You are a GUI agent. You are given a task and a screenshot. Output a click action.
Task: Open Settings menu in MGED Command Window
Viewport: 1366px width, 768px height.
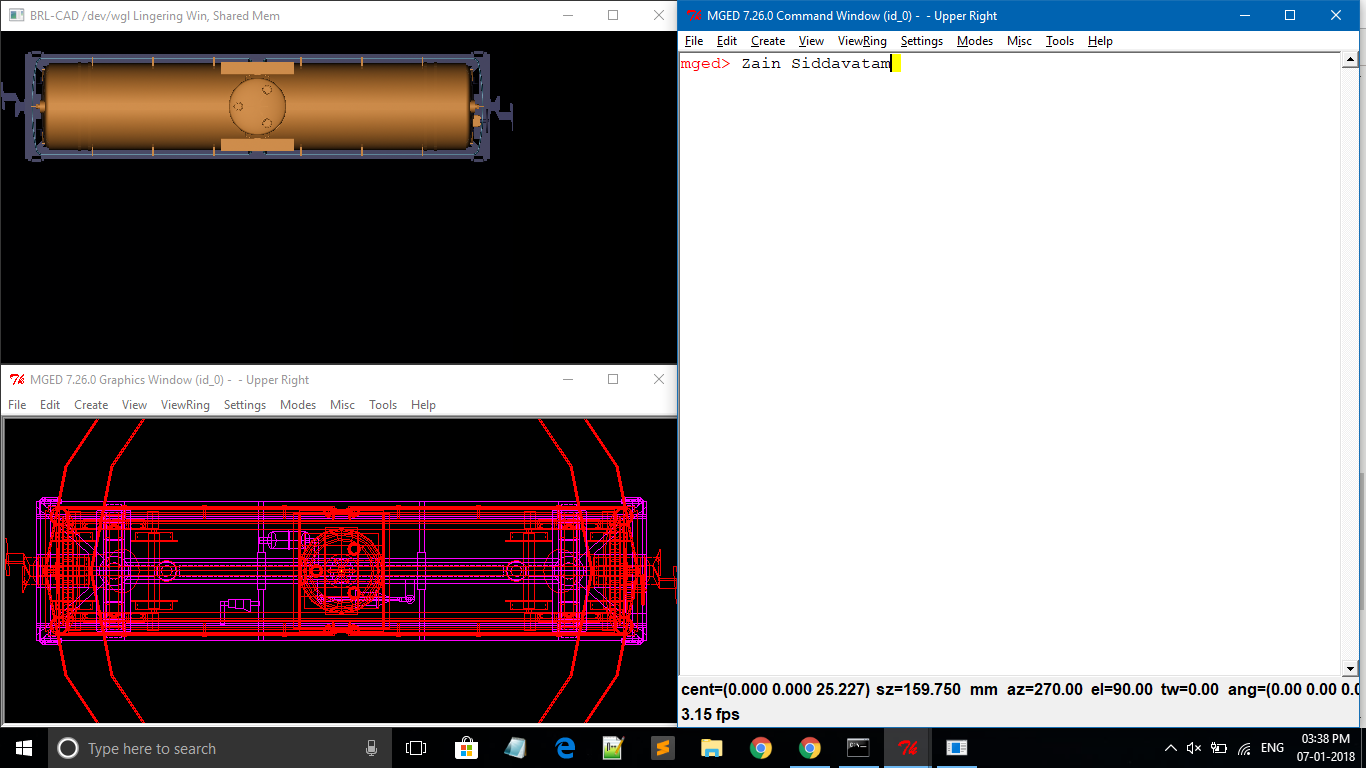tap(922, 41)
